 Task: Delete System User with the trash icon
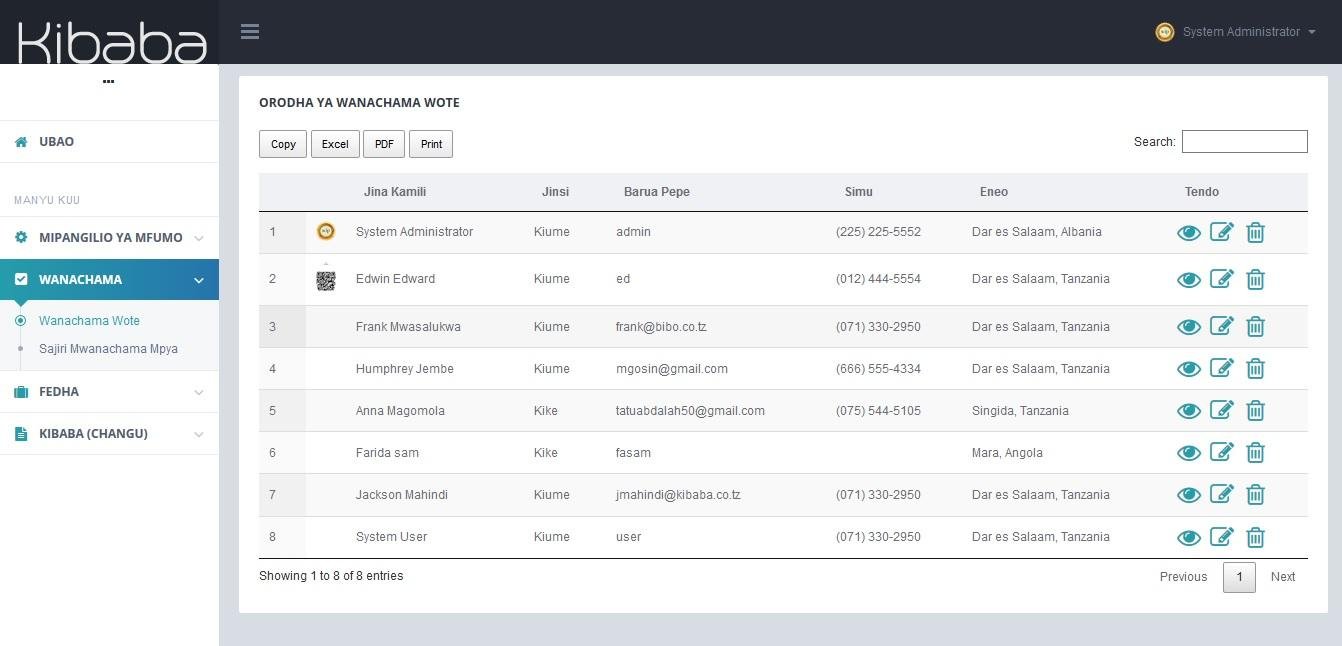pos(1255,537)
